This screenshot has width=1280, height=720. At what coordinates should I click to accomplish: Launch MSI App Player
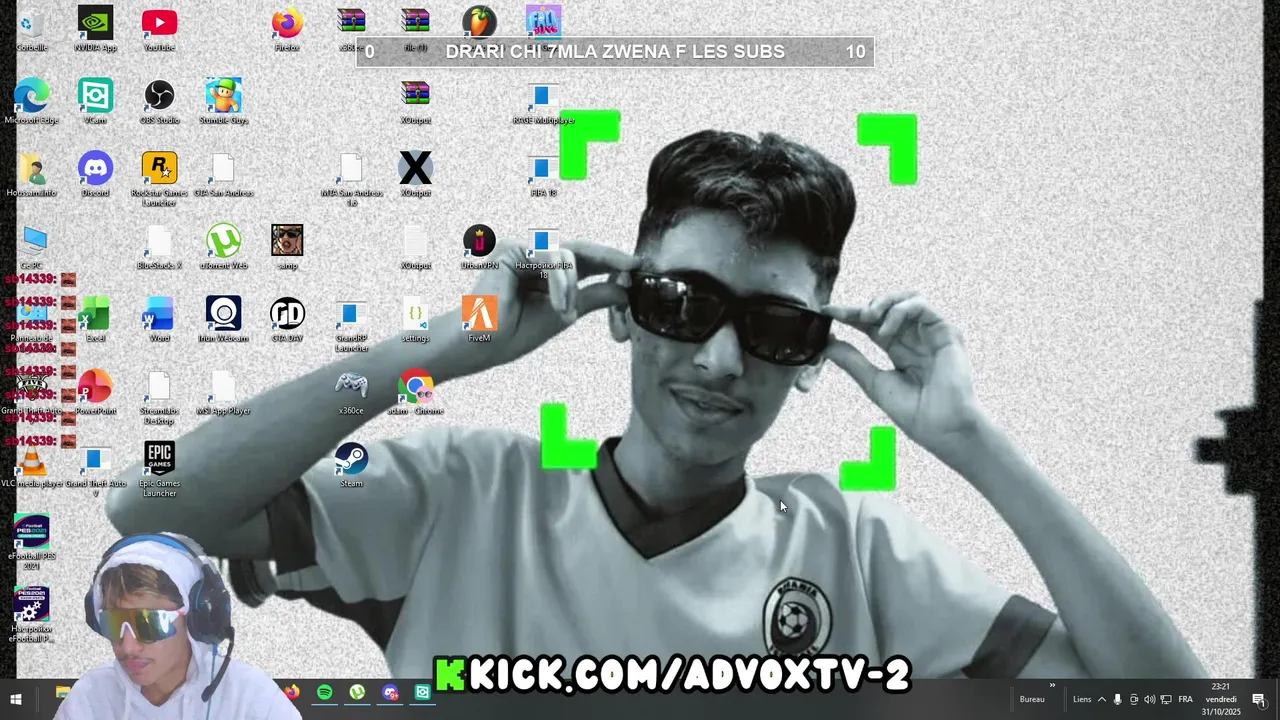tap(223, 393)
